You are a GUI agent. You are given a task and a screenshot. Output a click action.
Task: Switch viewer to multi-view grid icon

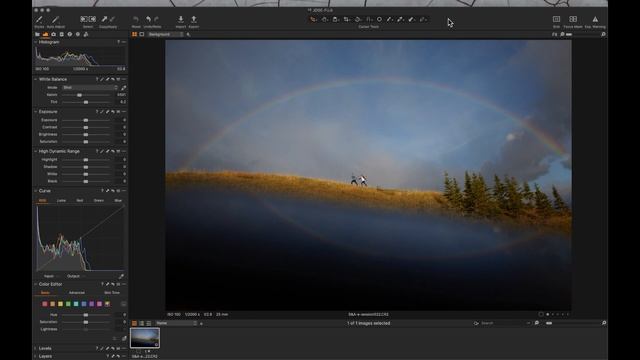point(134,34)
